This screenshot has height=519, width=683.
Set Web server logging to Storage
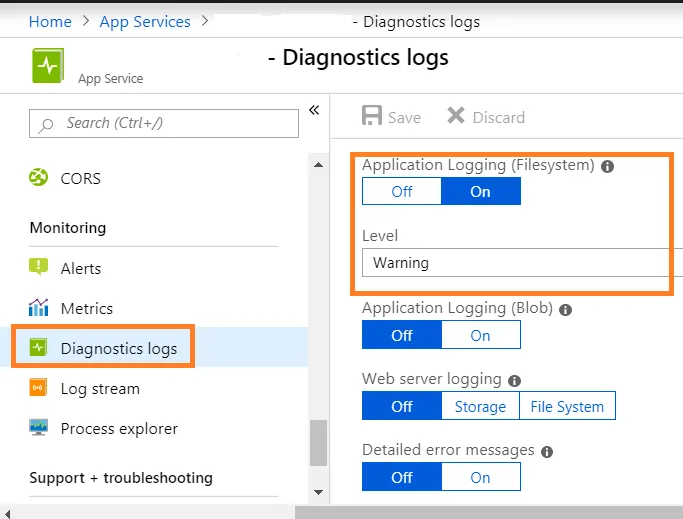point(480,406)
